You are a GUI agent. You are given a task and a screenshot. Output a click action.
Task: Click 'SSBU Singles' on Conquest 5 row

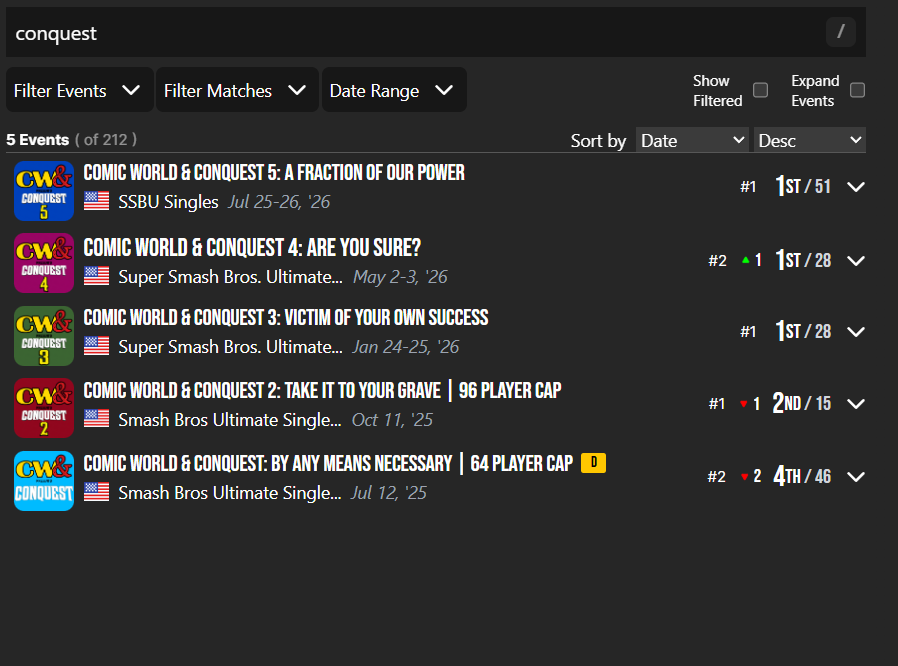point(168,202)
